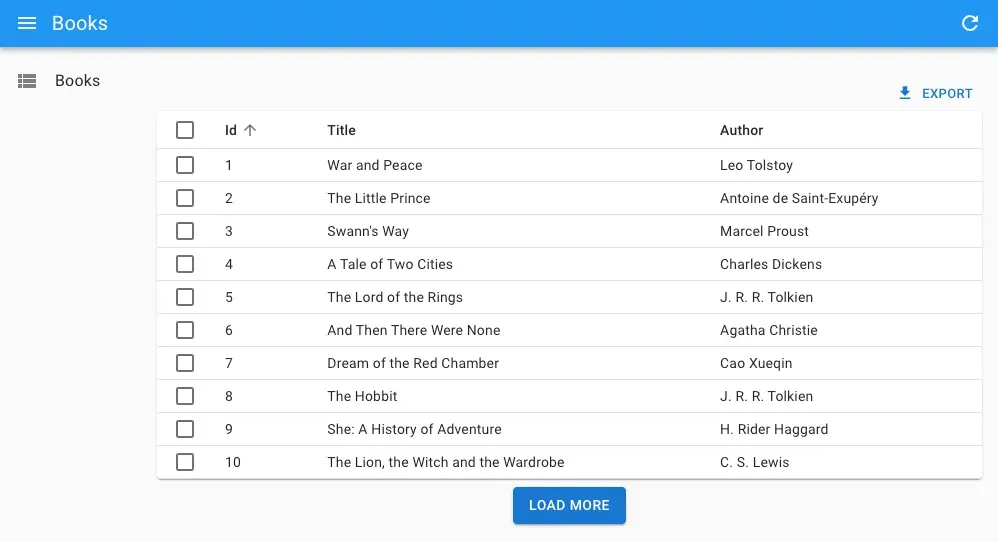
Task: Select the row checkbox for Dream of the Red Chamber
Action: click(x=185, y=363)
